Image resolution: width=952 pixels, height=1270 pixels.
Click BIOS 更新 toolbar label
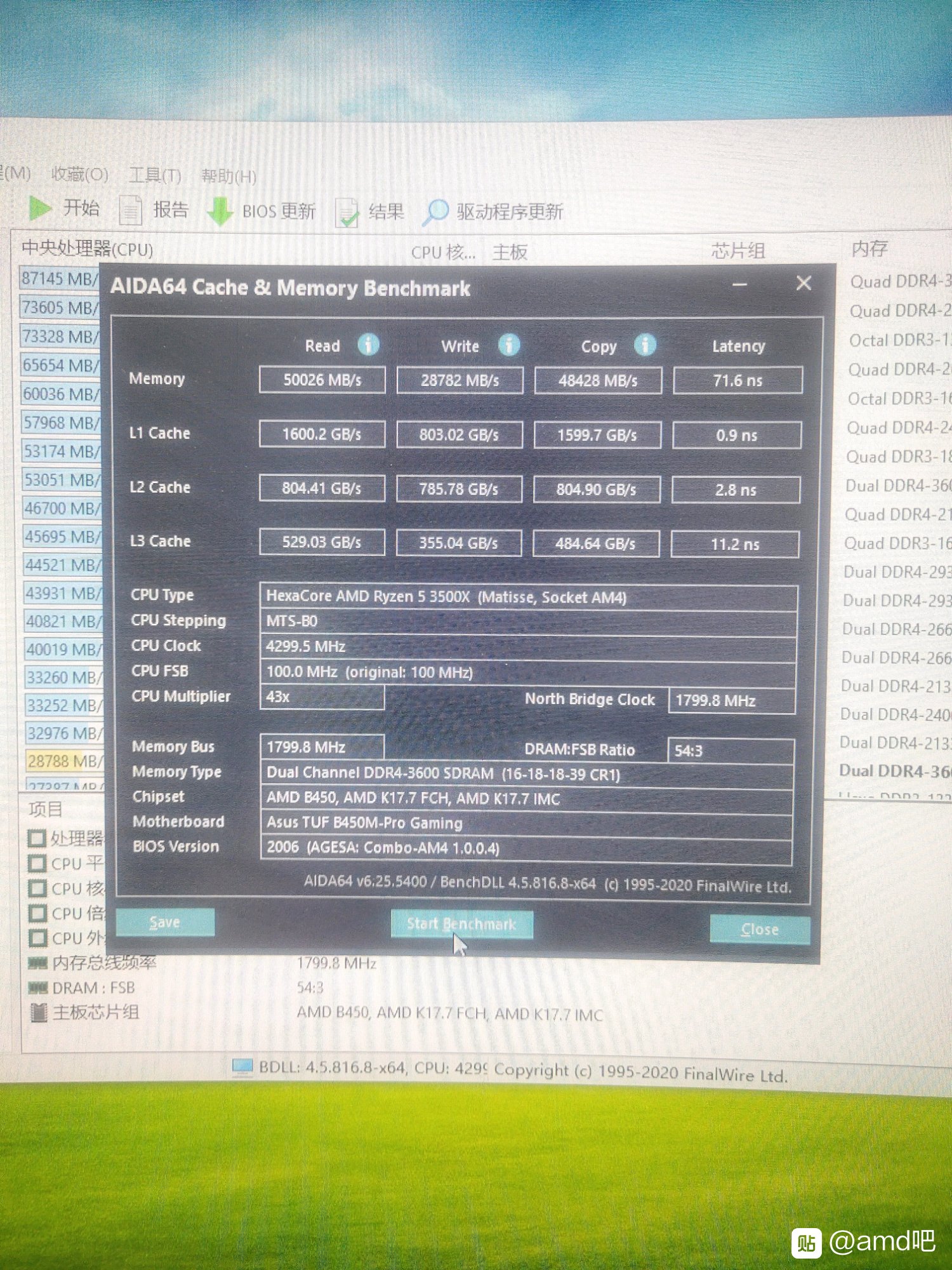coord(279,211)
